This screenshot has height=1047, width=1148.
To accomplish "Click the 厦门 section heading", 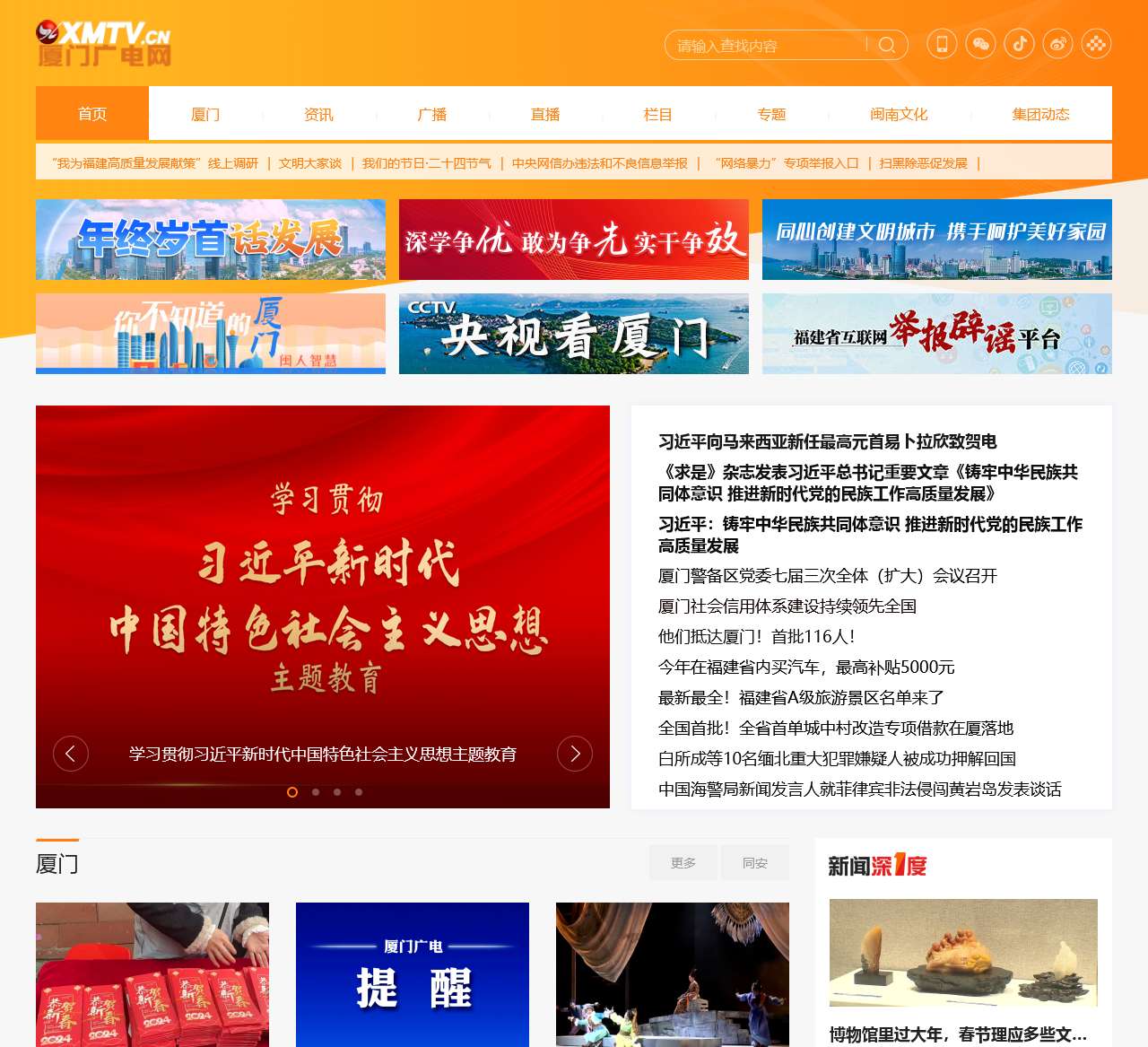I will 57,864.
